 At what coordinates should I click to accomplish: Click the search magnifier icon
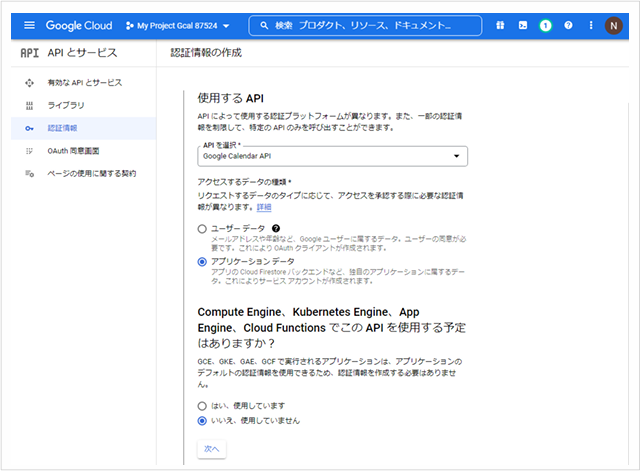264,25
